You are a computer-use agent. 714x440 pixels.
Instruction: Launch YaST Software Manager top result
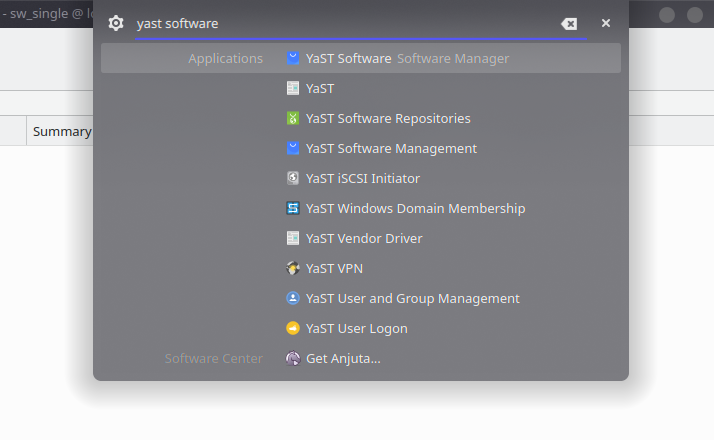pyautogui.click(x=361, y=58)
